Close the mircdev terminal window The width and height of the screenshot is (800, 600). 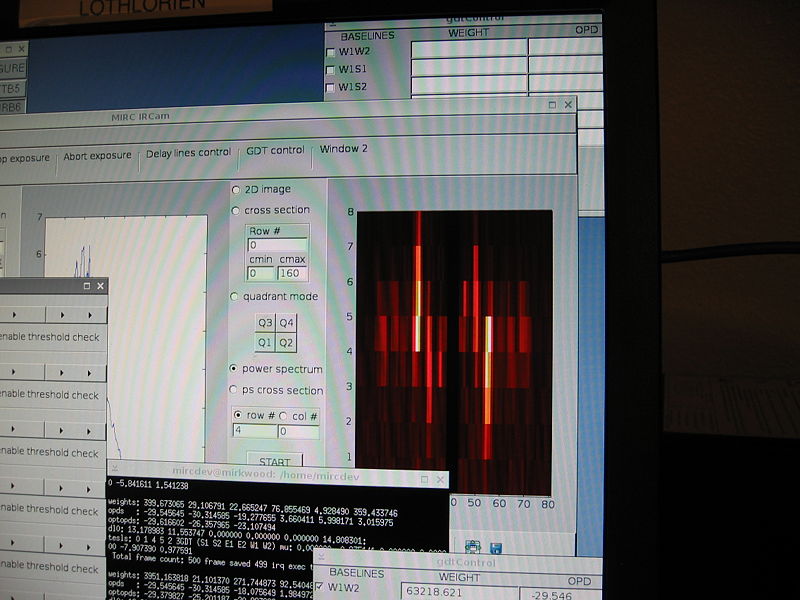pyautogui.click(x=440, y=480)
